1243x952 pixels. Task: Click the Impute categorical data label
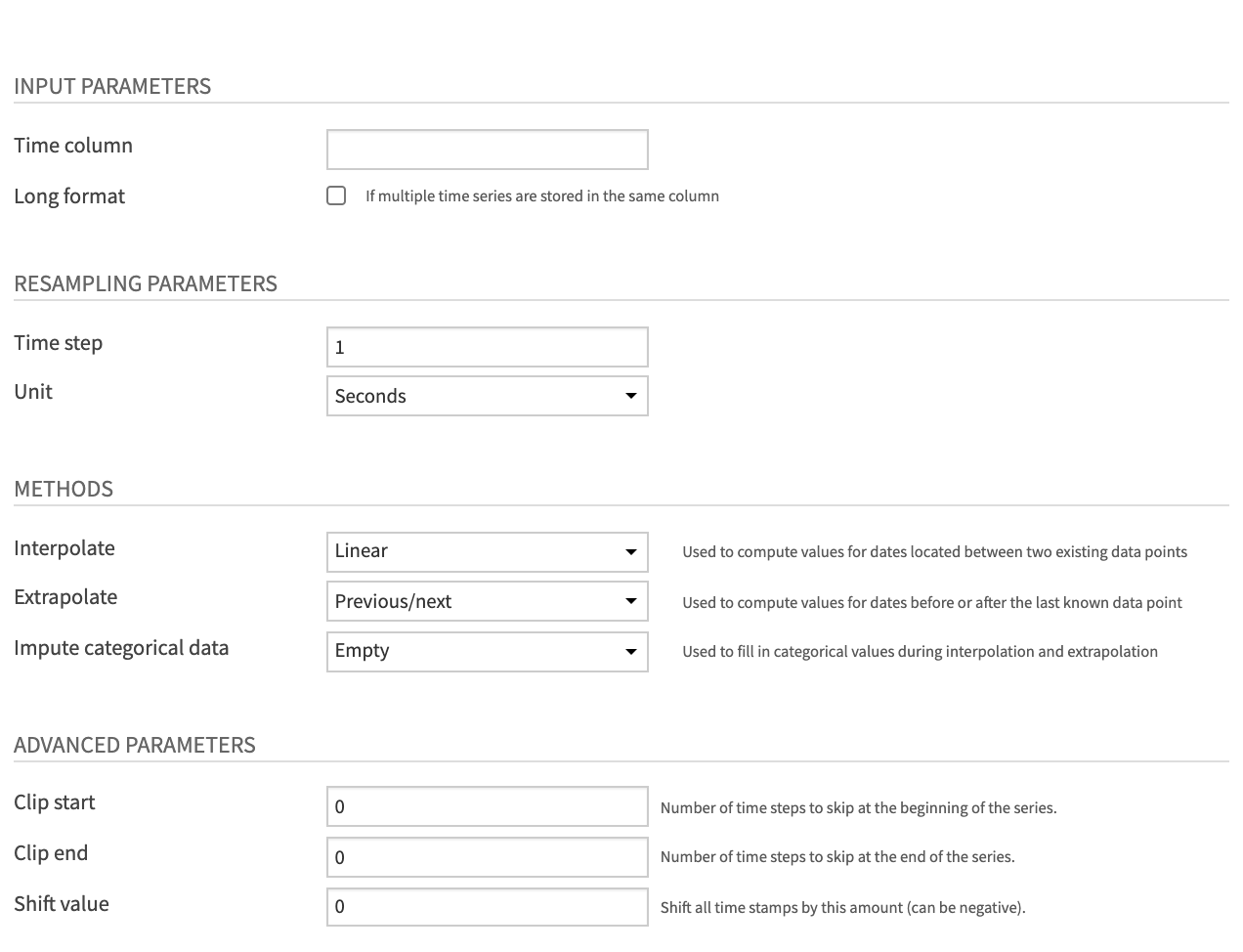(x=121, y=648)
